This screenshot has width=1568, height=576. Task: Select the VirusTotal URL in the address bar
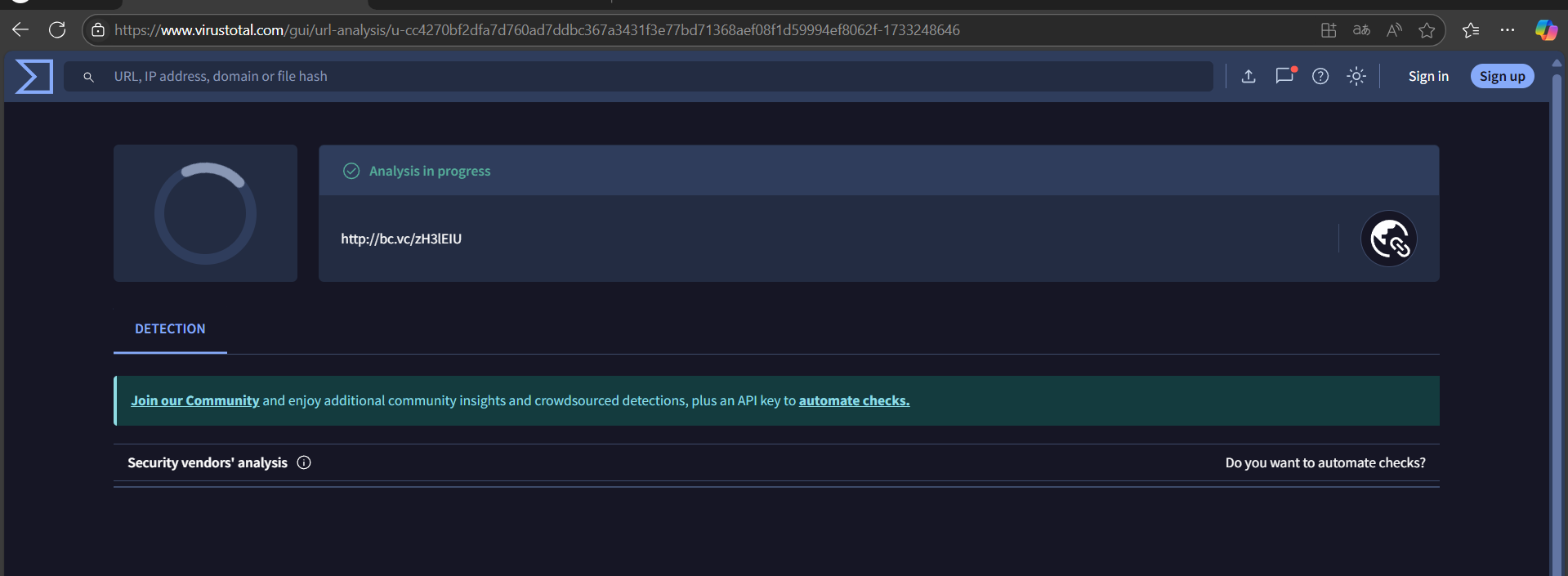point(537,30)
